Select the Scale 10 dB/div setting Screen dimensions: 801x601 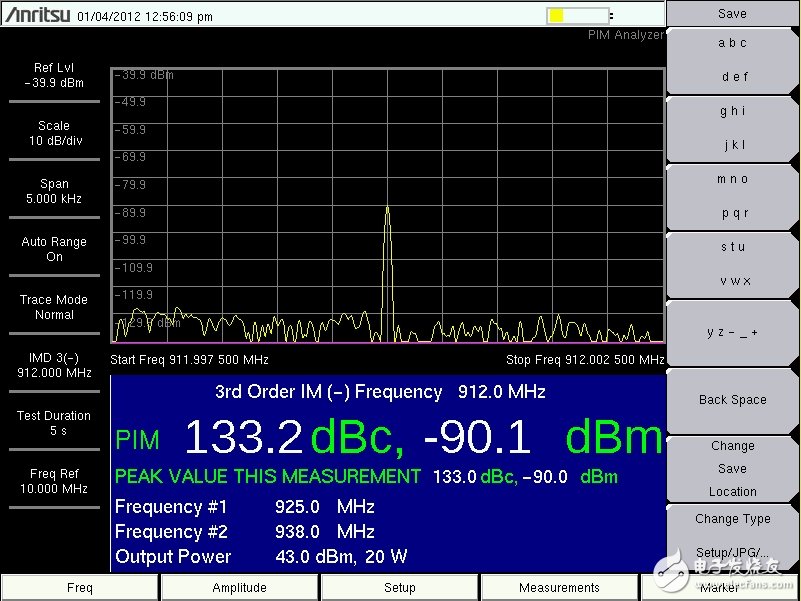click(54, 134)
